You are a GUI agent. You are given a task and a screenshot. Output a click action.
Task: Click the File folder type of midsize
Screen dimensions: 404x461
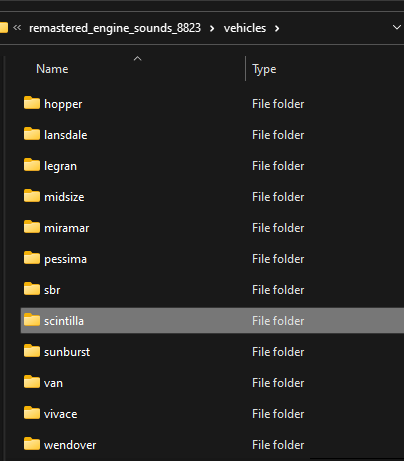tap(278, 197)
